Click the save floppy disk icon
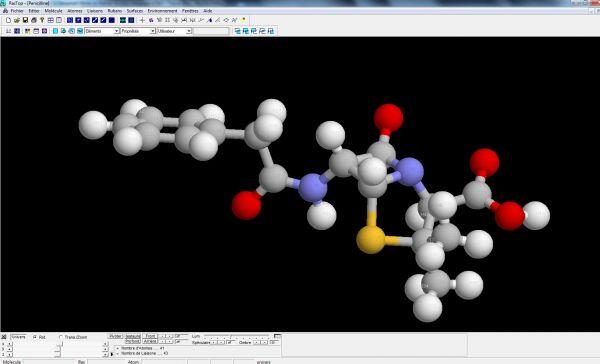Image resolution: width=600 pixels, height=364 pixels. pos(25,20)
